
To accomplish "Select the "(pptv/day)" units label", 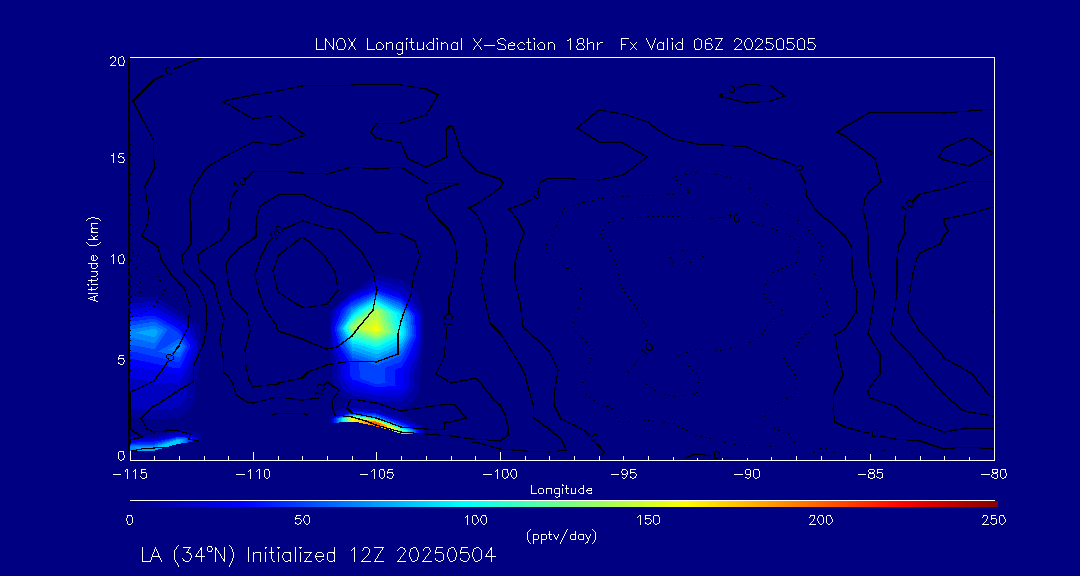I will coord(561,536).
